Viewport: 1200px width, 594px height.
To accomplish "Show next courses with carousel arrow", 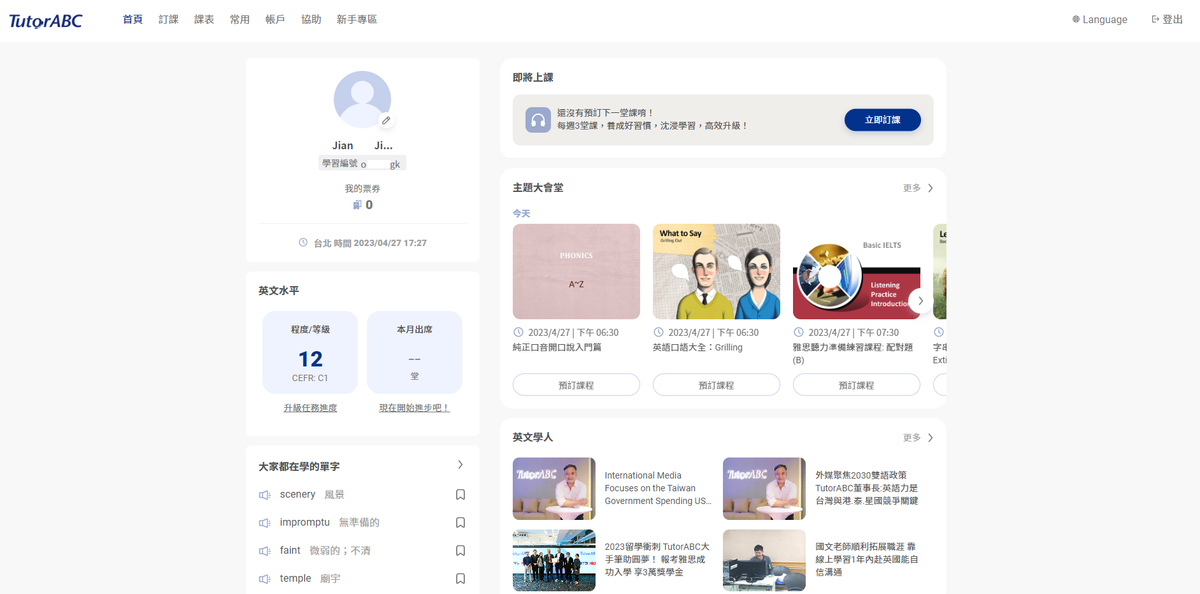I will coord(920,301).
